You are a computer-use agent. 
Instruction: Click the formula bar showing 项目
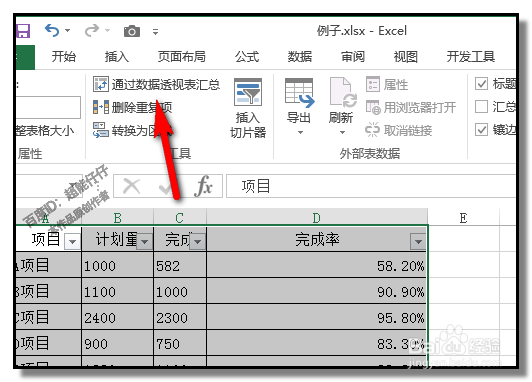371,186
